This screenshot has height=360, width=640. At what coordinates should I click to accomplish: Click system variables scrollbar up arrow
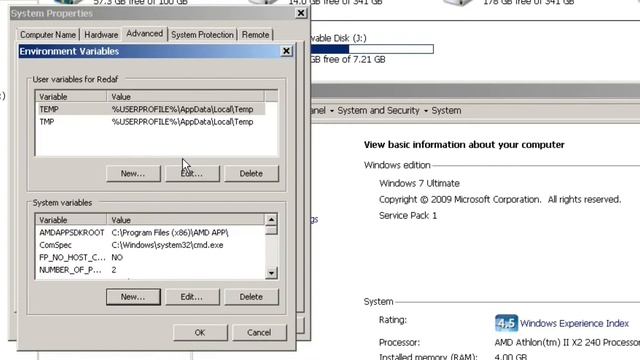coord(271,220)
